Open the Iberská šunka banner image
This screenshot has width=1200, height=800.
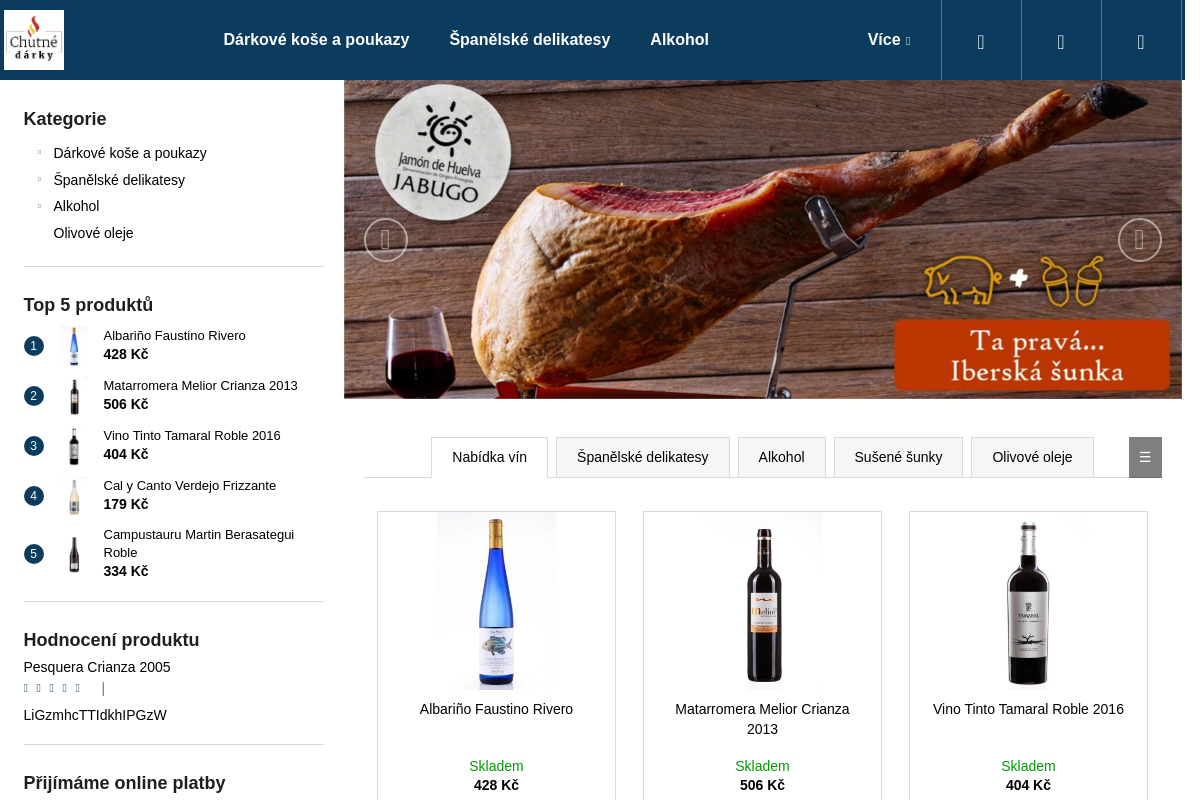click(763, 240)
